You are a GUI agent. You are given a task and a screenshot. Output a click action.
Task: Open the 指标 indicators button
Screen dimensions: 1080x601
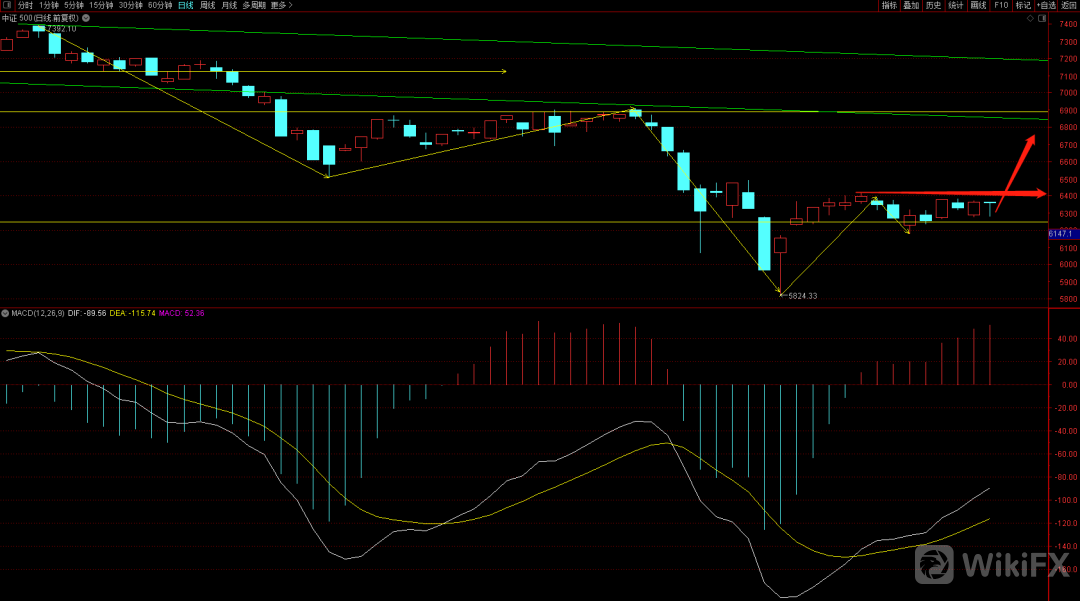(889, 5)
